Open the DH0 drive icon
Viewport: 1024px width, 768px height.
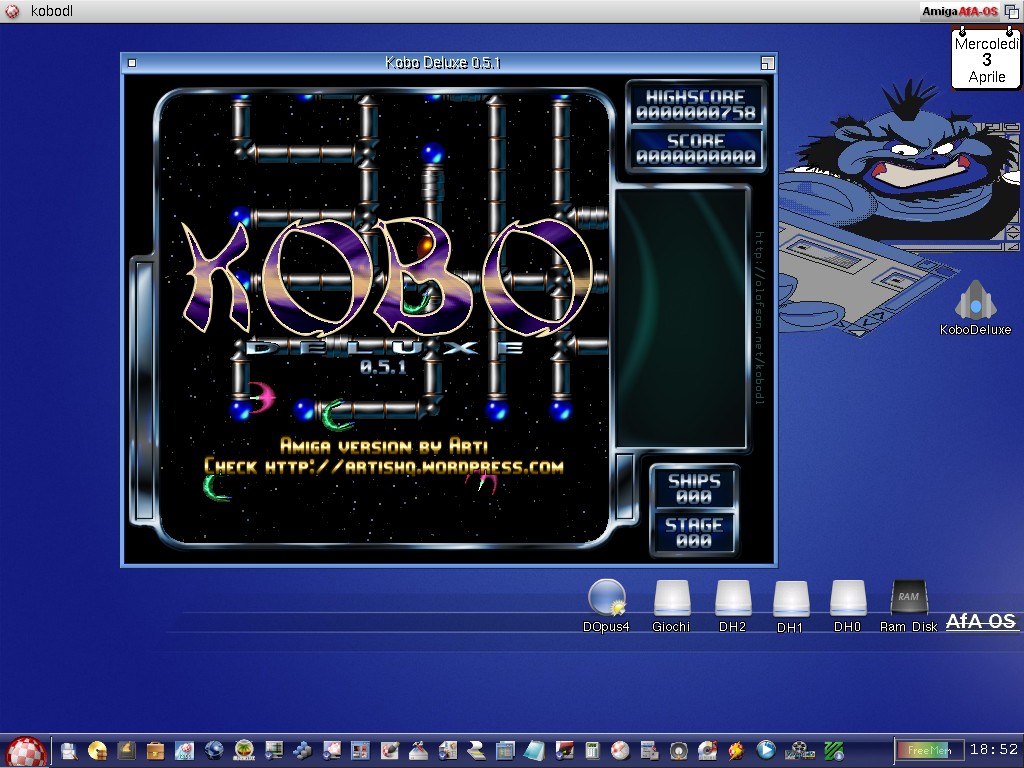(x=847, y=598)
